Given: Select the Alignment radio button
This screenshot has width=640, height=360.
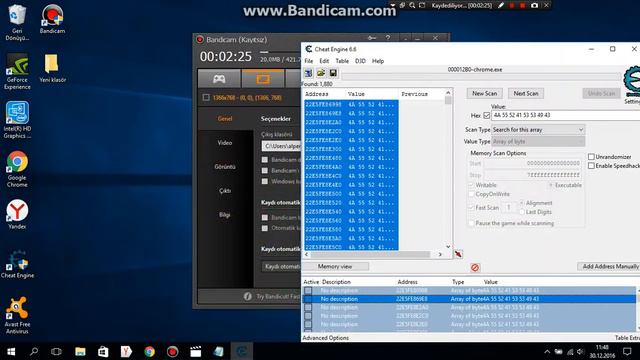Looking at the screenshot, I should click(x=522, y=203).
